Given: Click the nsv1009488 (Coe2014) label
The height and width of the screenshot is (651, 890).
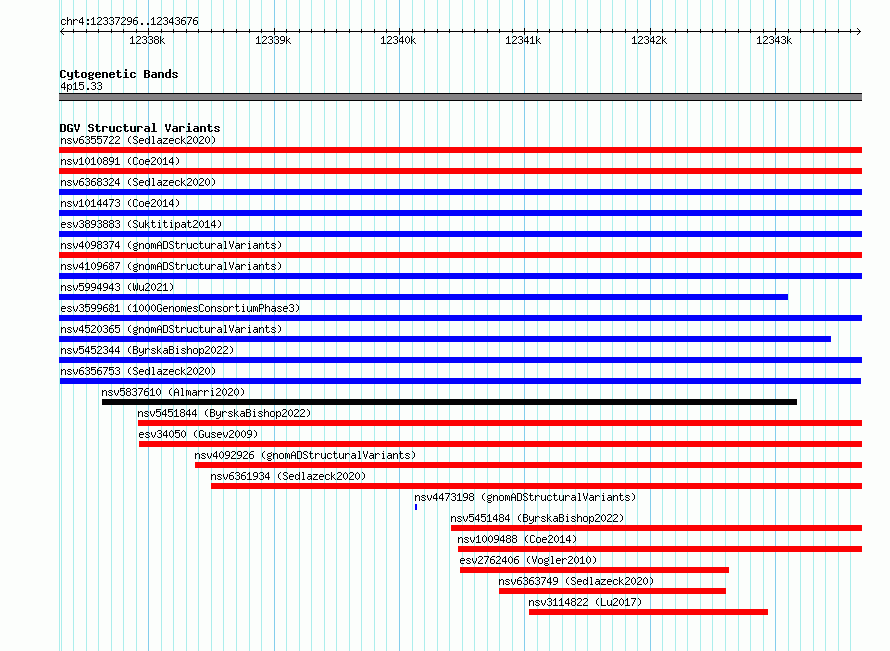Looking at the screenshot, I should pos(517,539).
